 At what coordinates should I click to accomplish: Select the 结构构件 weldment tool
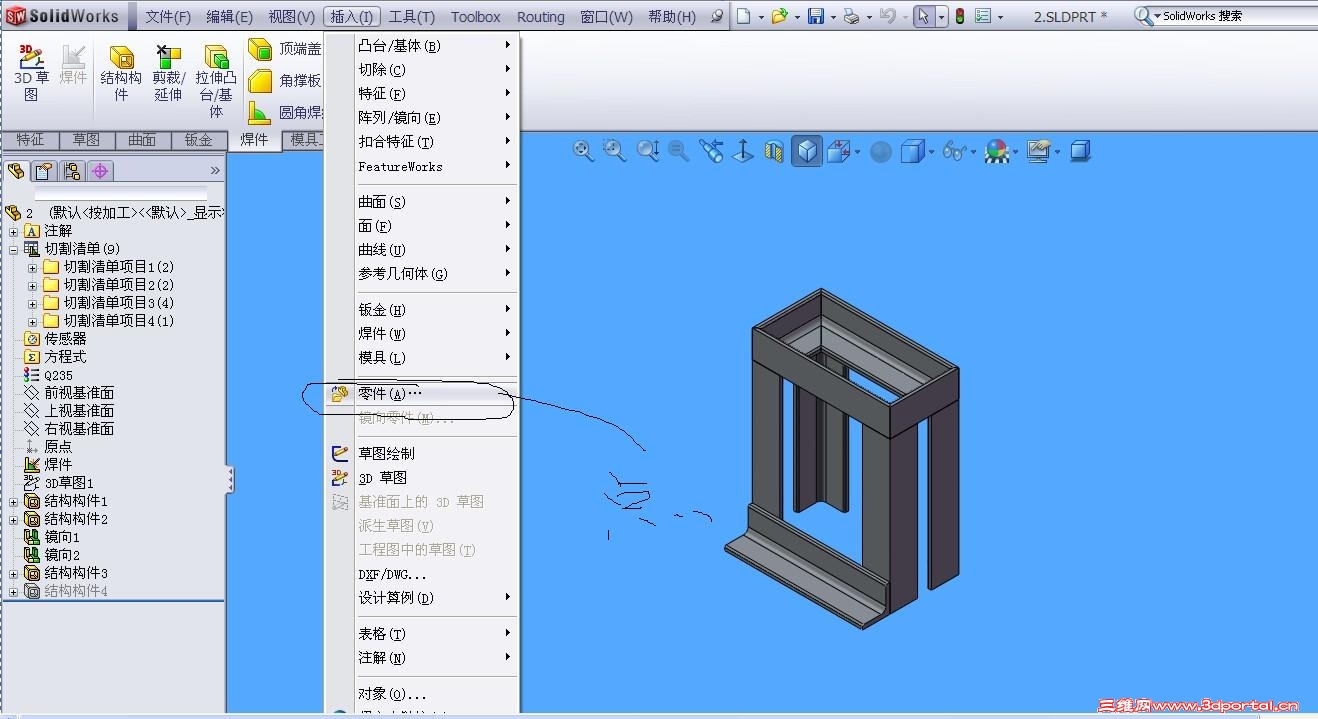pyautogui.click(x=121, y=73)
